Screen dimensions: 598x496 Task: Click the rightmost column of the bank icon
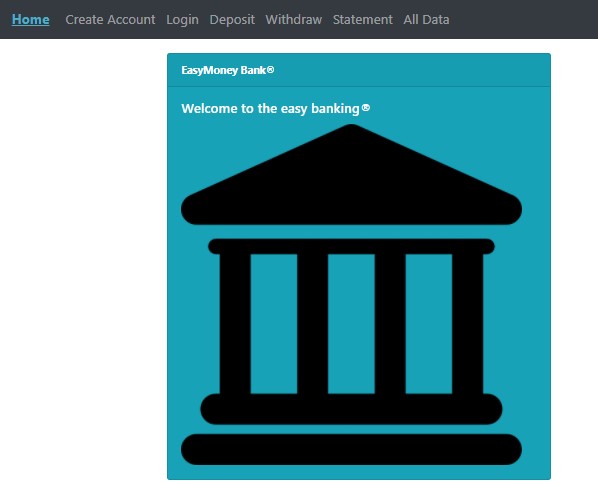[x=468, y=323]
